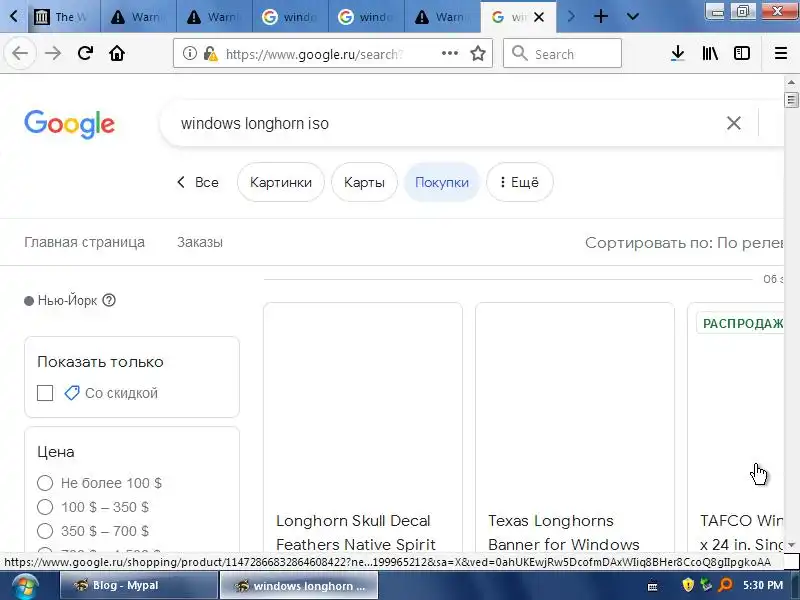
Task: Go back with the browser back arrow
Action: pyautogui.click(x=20, y=53)
